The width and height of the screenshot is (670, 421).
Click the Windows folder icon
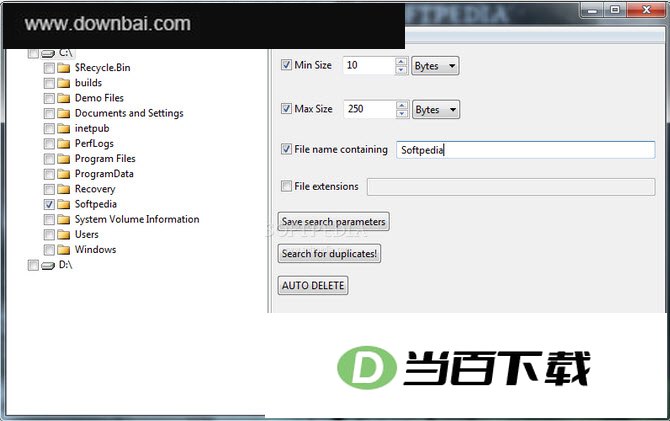64,250
